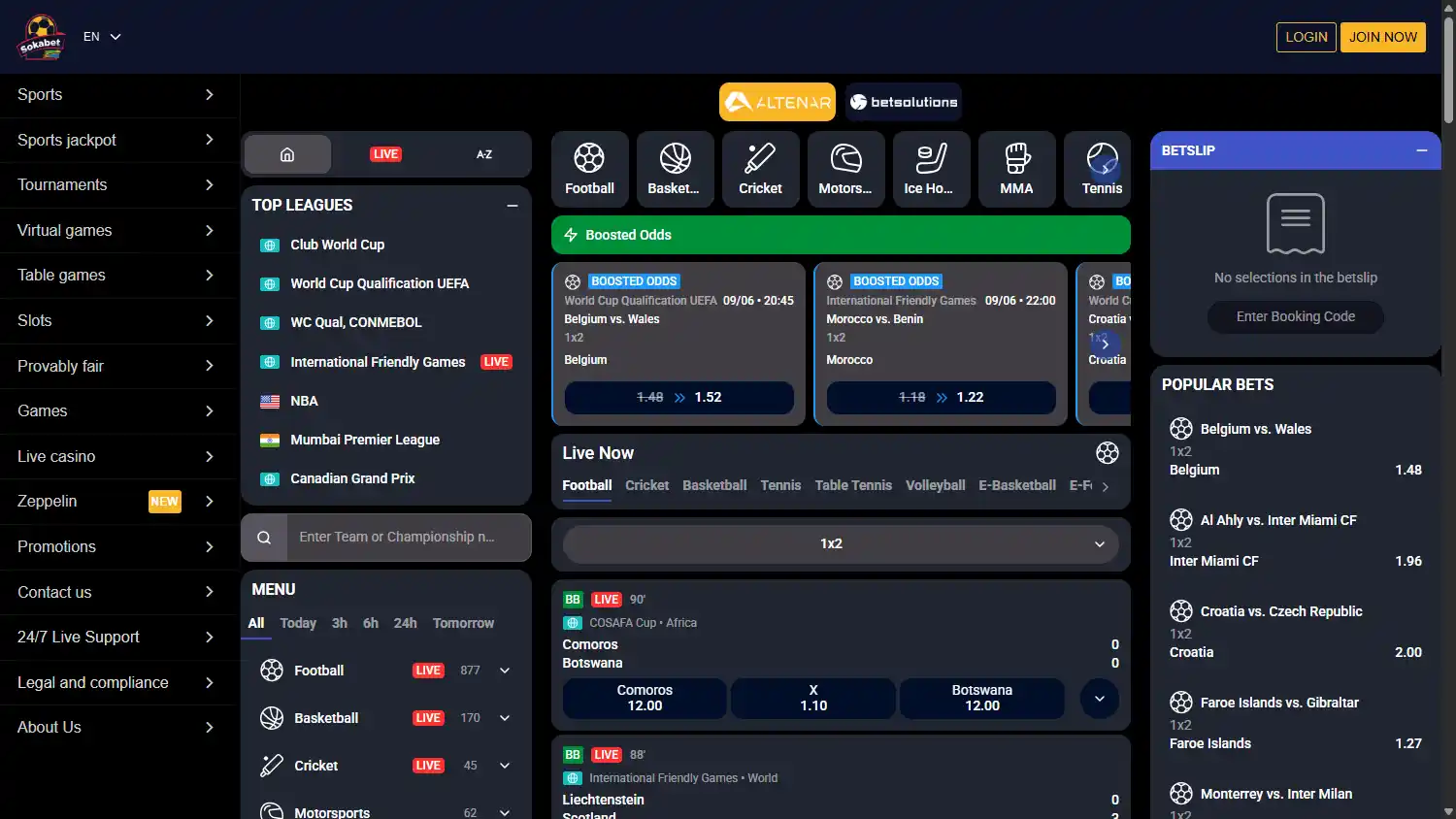Screen dimensions: 1456x819
Task: Expand the Sports sidebar menu
Action: 118,95
